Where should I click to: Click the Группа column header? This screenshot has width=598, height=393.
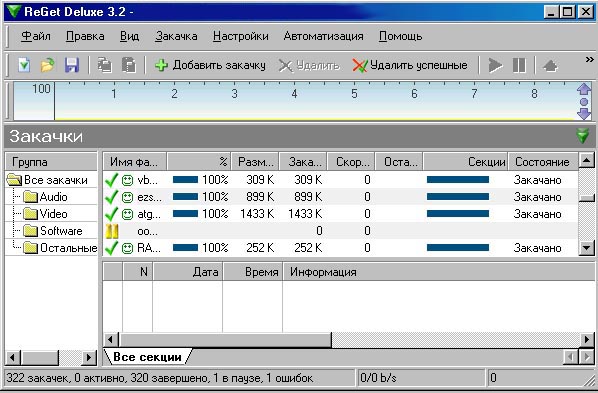click(51, 162)
